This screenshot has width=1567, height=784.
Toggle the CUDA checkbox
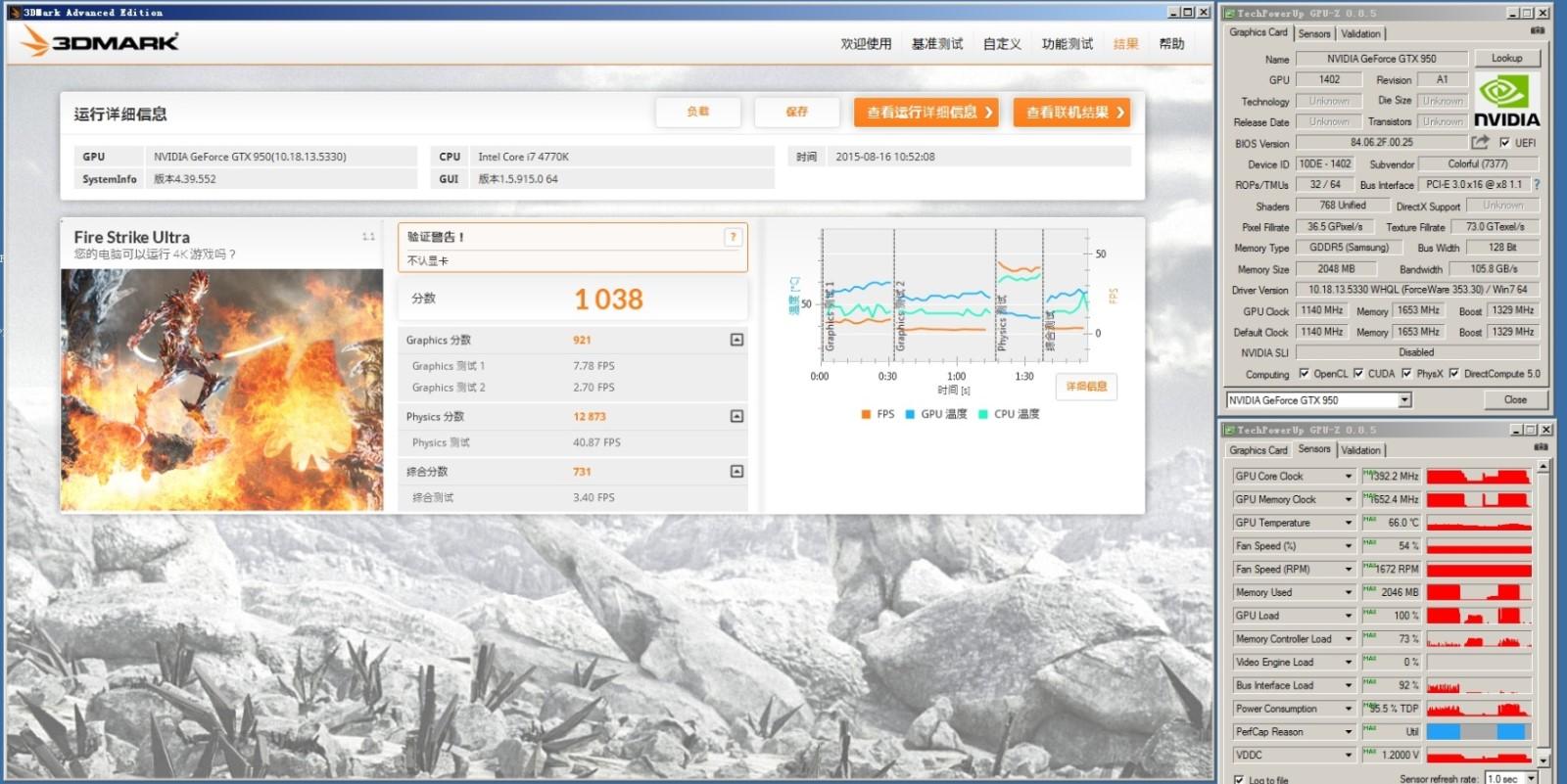coord(1358,373)
